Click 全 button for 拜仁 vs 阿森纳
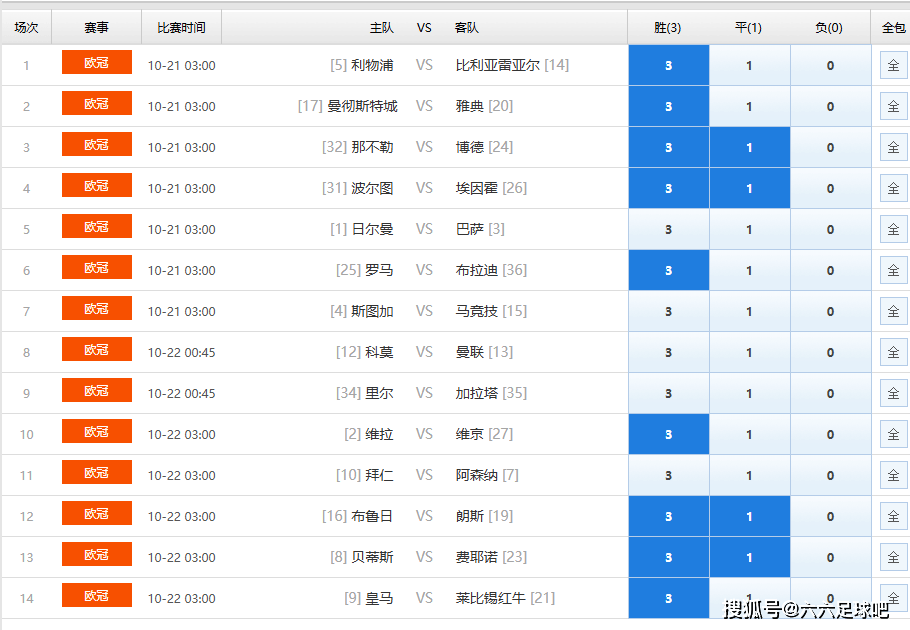 point(894,476)
